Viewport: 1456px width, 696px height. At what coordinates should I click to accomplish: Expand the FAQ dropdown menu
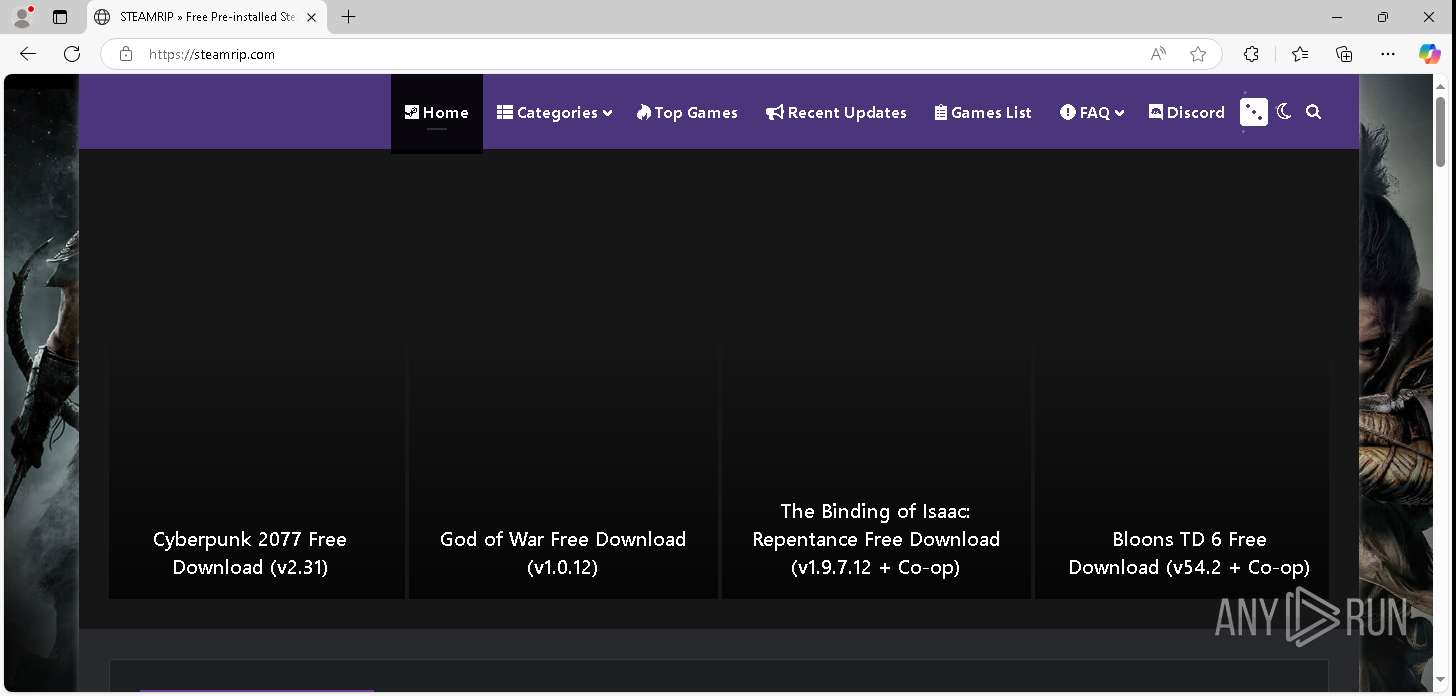[1092, 113]
